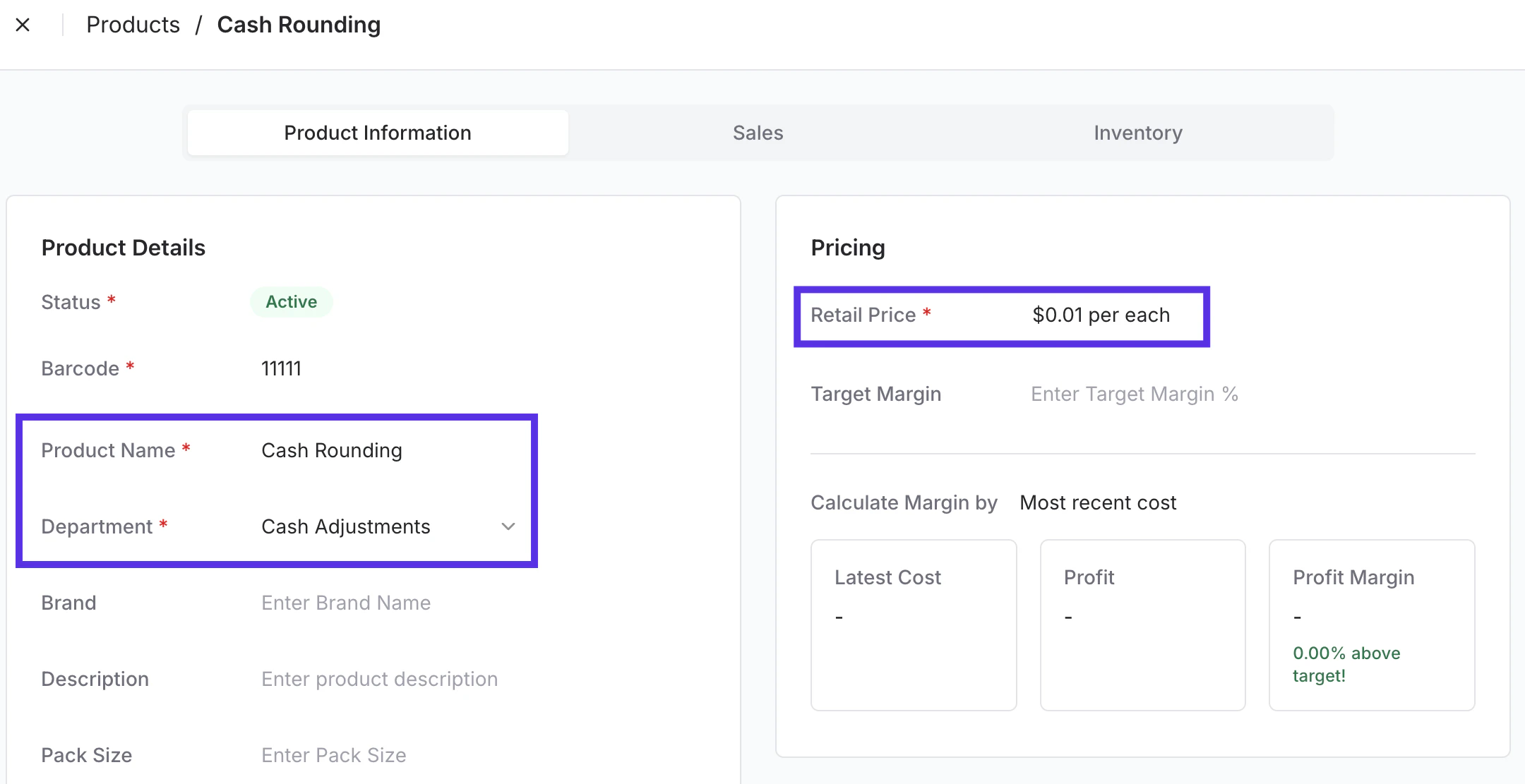Open the Sales tab
This screenshot has width=1525, height=784.
click(x=758, y=133)
